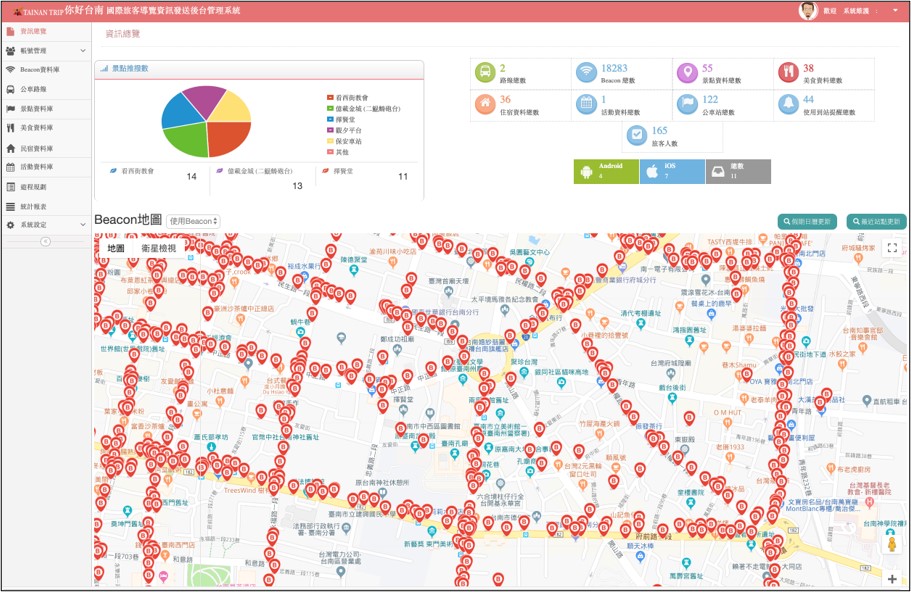Click the 假期日曆更新 button

click(807, 221)
